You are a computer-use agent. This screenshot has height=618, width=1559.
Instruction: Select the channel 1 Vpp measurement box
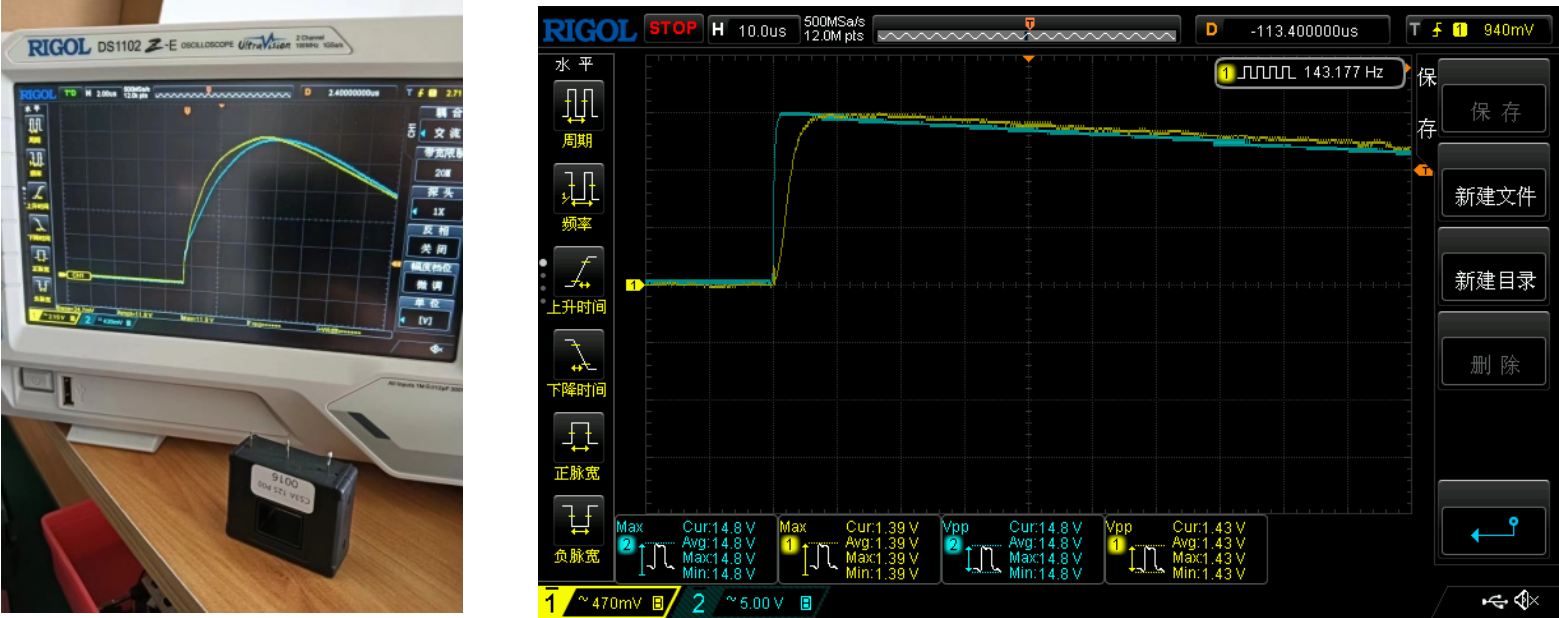click(1186, 549)
